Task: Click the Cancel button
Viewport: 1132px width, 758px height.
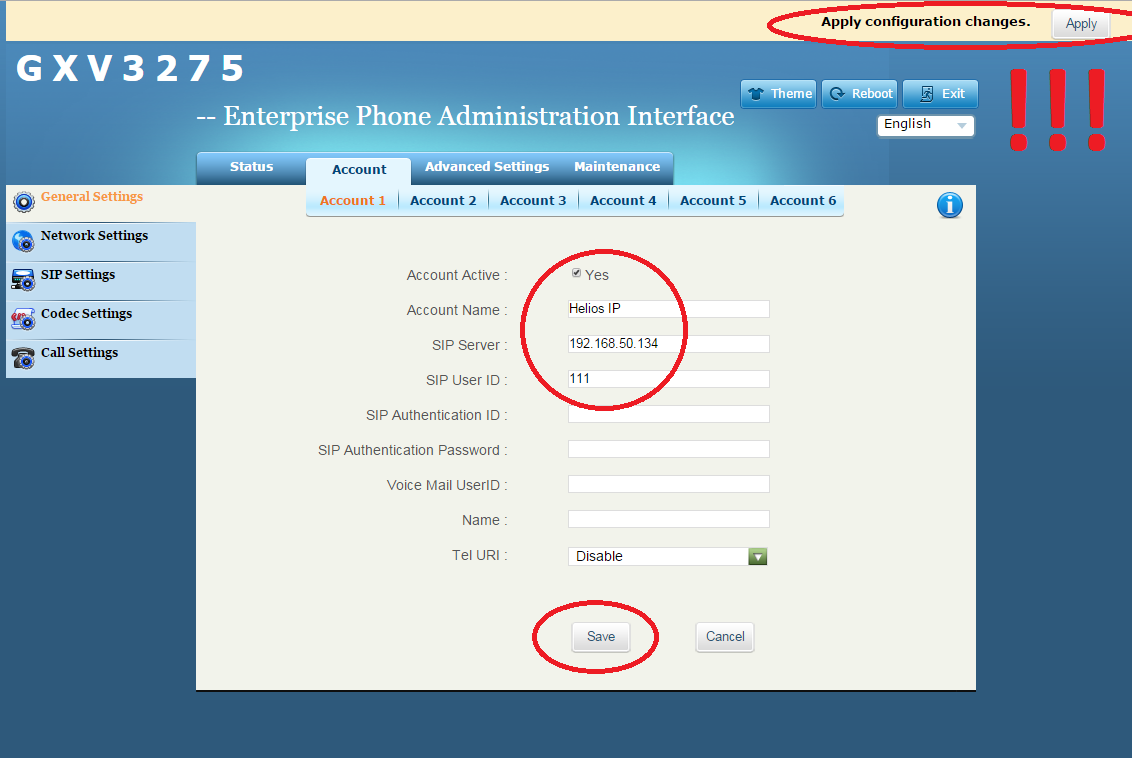Action: pyautogui.click(x=725, y=637)
